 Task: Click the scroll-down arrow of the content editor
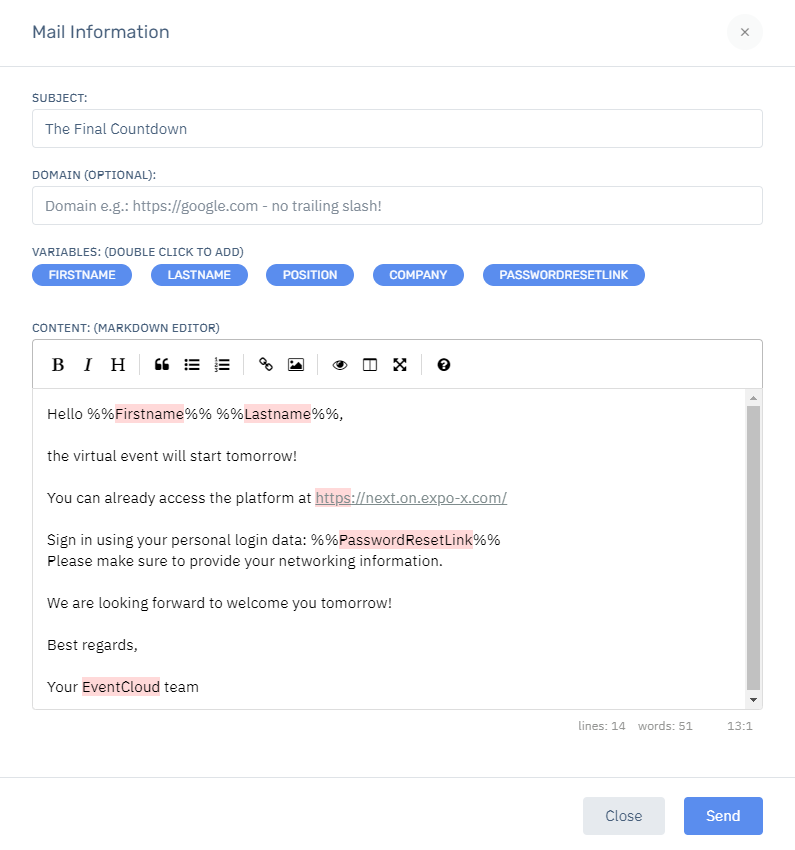[753, 700]
